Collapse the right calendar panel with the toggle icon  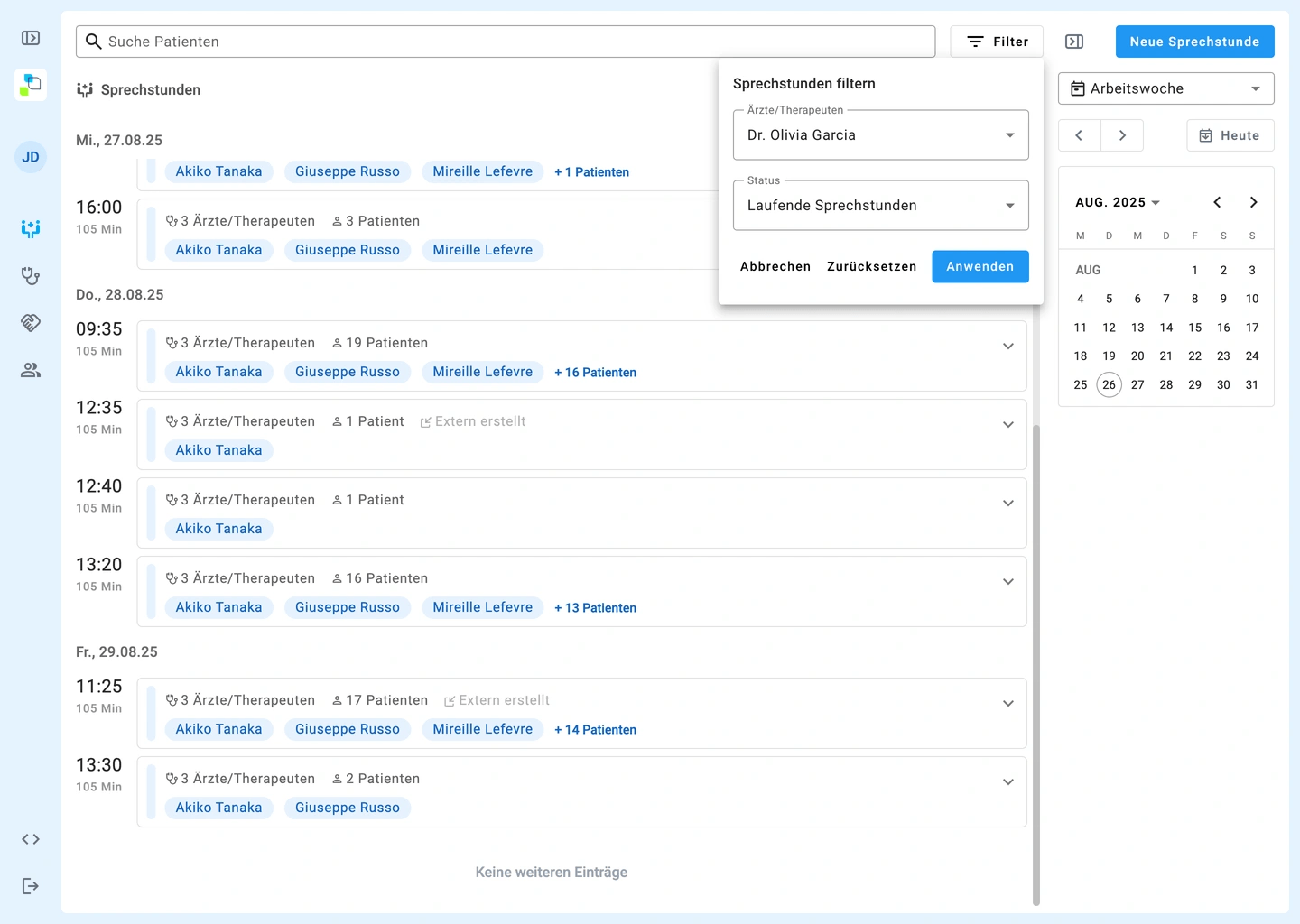pos(1073,41)
